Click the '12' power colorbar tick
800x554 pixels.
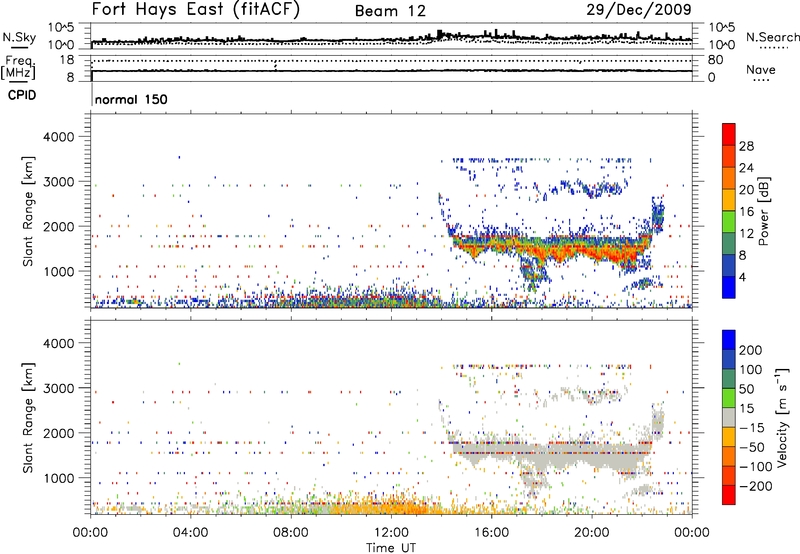click(746, 234)
